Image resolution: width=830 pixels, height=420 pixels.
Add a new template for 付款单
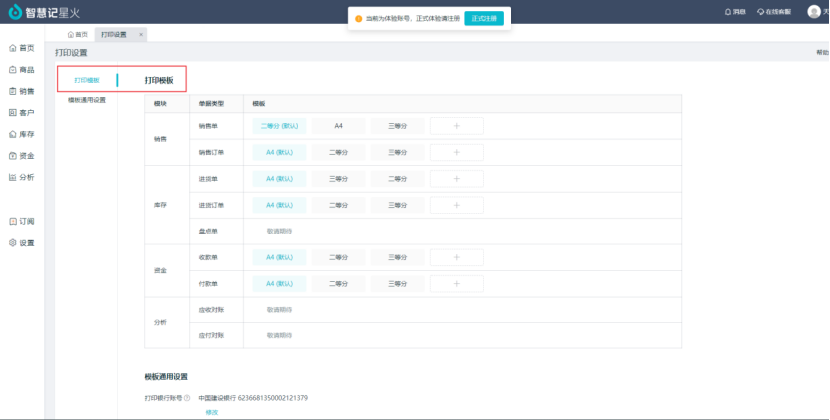tap(457, 284)
